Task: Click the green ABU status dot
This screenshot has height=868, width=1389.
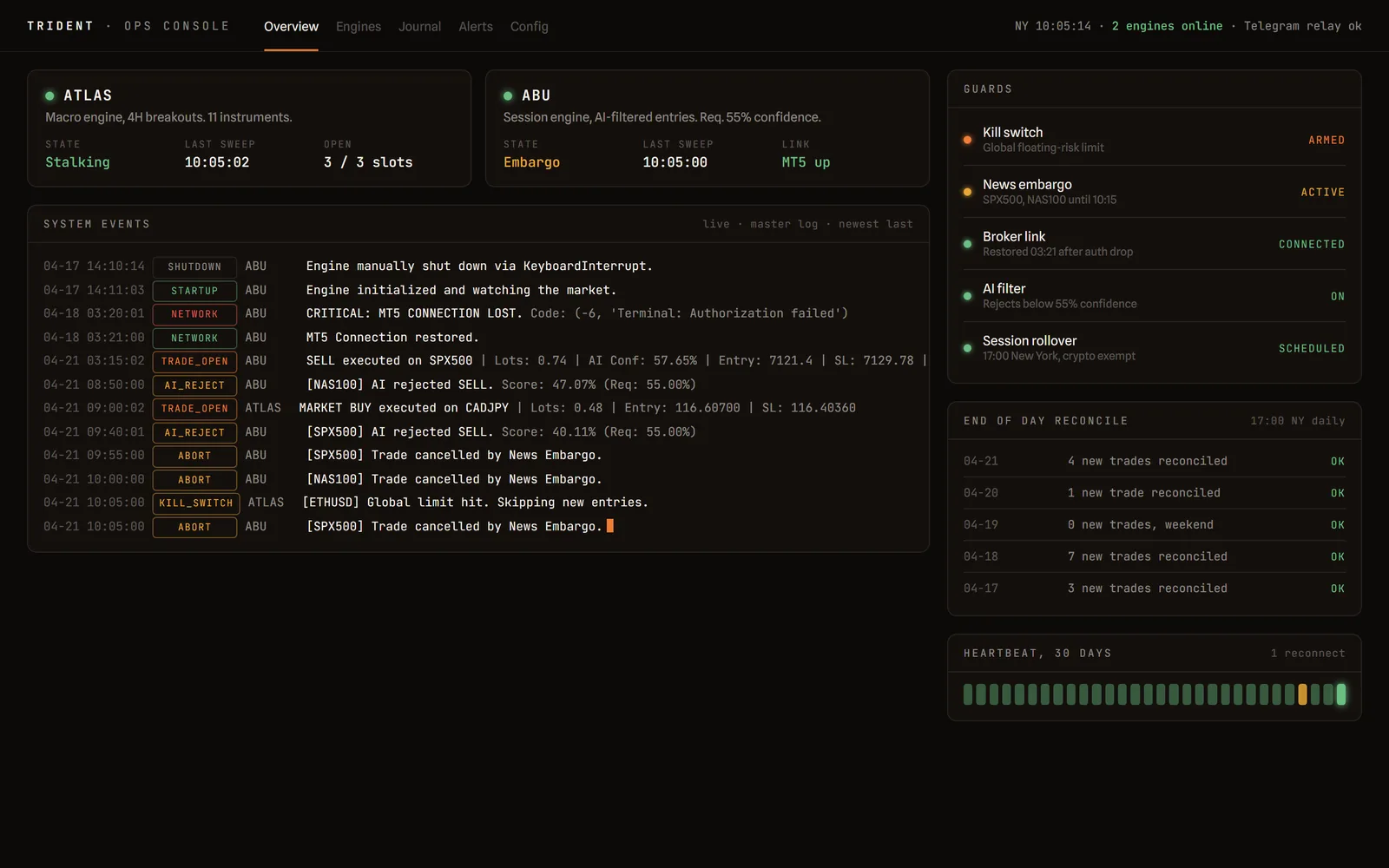Action: tap(508, 95)
